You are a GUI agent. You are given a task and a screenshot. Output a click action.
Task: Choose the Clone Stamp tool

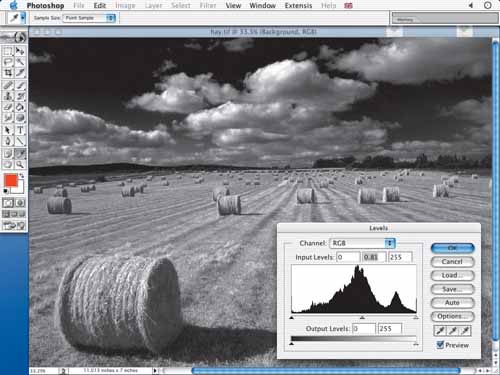(8, 96)
